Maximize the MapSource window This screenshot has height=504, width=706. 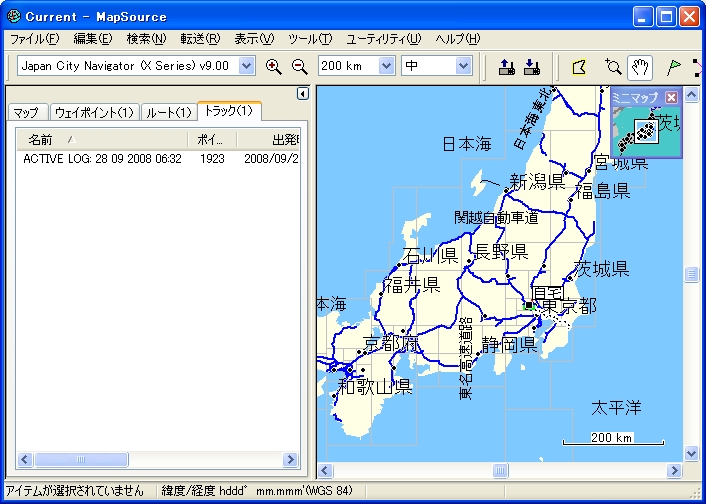point(666,17)
